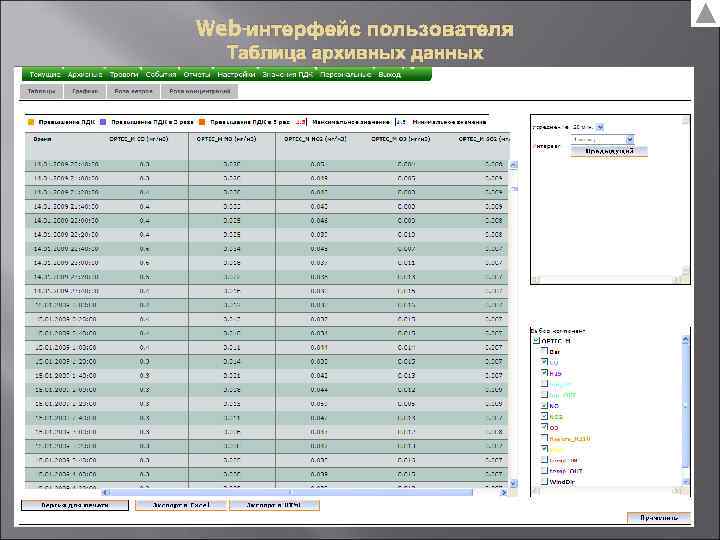This screenshot has height=540, width=720.
Task: Click the triangle slide-navigation icon at the top-right corner
Action: pyautogui.click(x=706, y=14)
